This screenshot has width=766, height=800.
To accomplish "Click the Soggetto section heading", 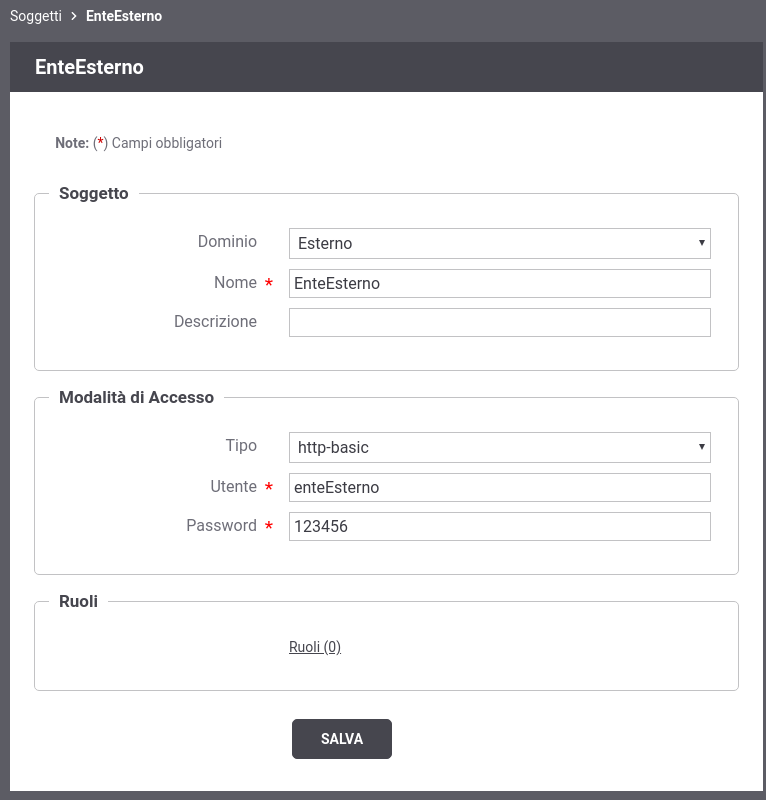I will click(x=94, y=193).
